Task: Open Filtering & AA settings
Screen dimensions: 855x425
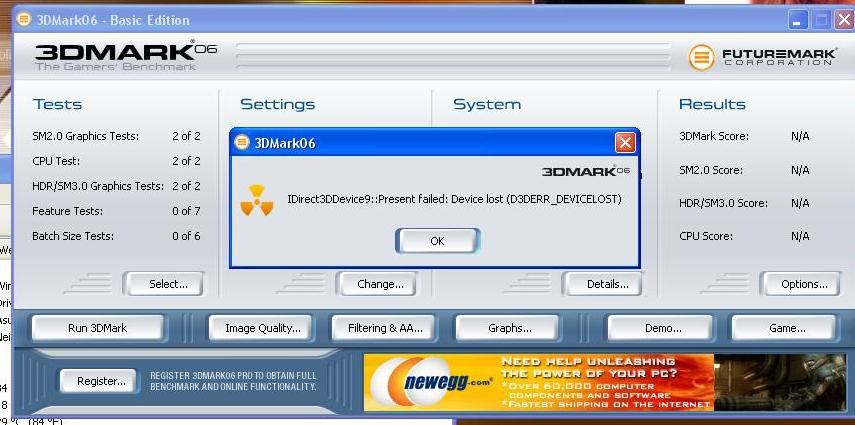Action: [x=385, y=328]
